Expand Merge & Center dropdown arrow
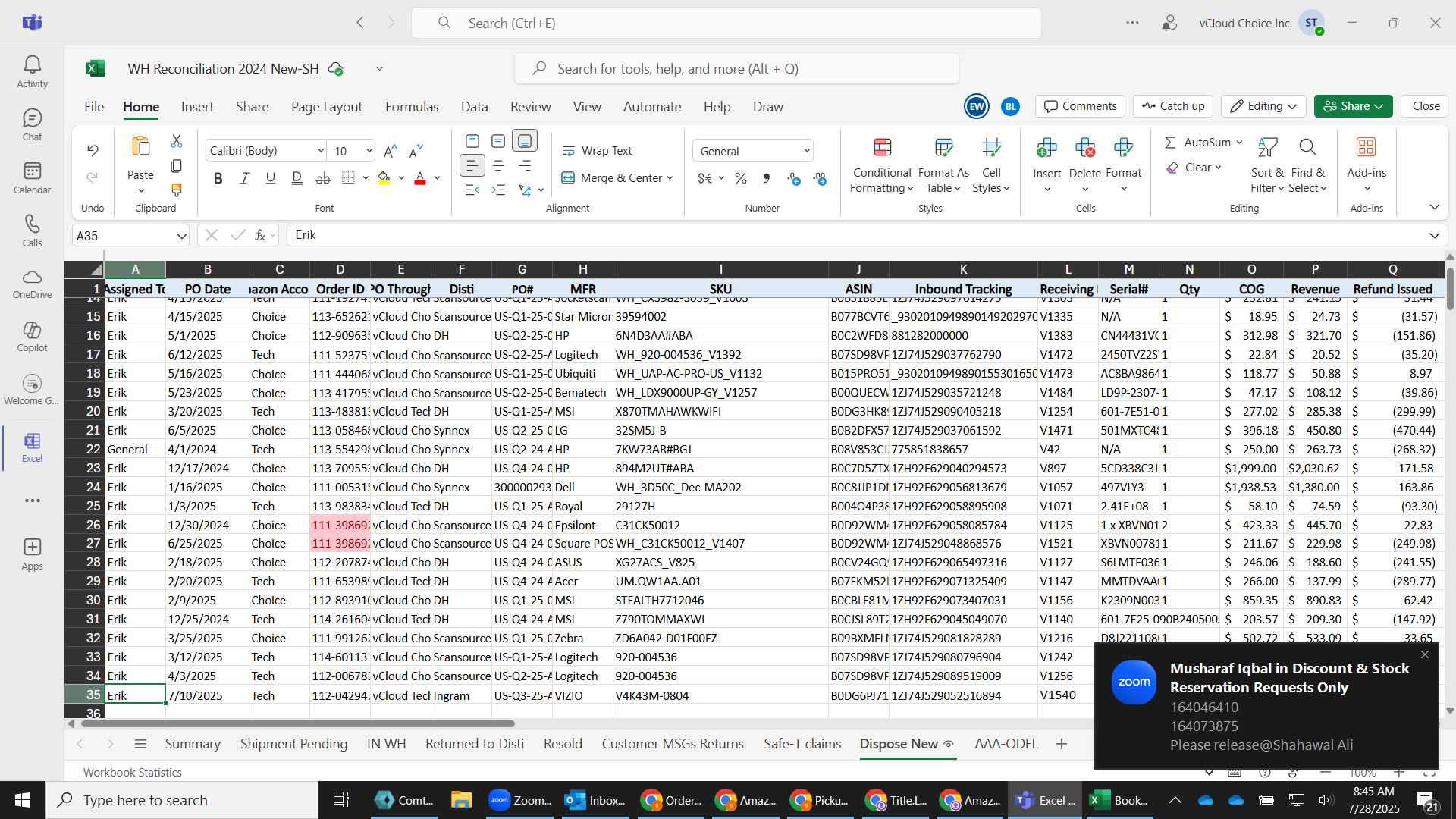Viewport: 1456px width, 819px height. point(670,178)
